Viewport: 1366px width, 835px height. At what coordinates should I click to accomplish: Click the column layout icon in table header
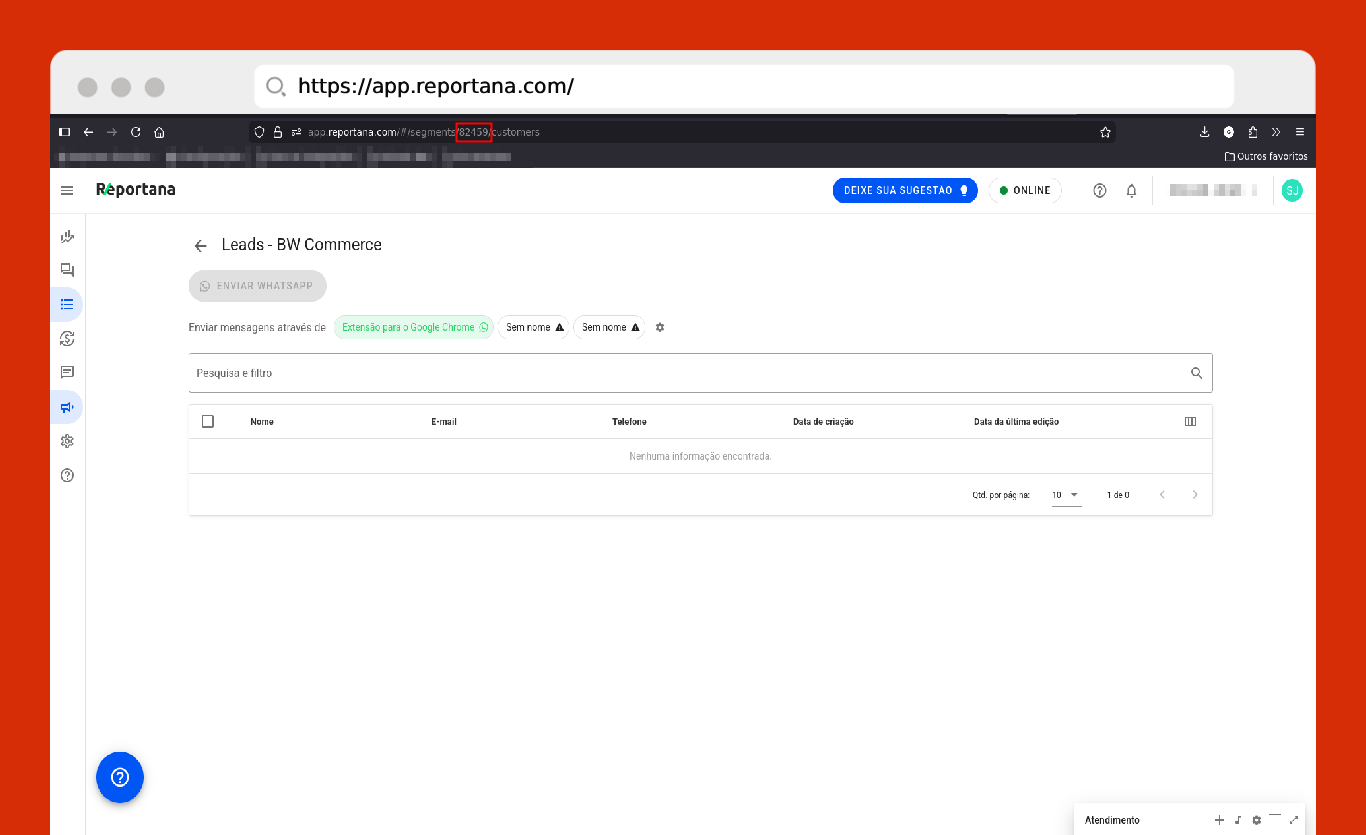pyautogui.click(x=1190, y=422)
